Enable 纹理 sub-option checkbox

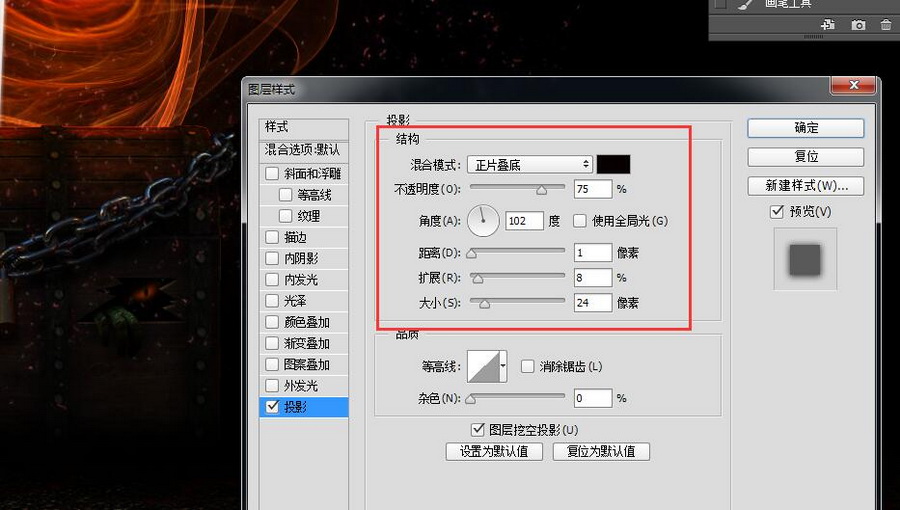tap(285, 216)
